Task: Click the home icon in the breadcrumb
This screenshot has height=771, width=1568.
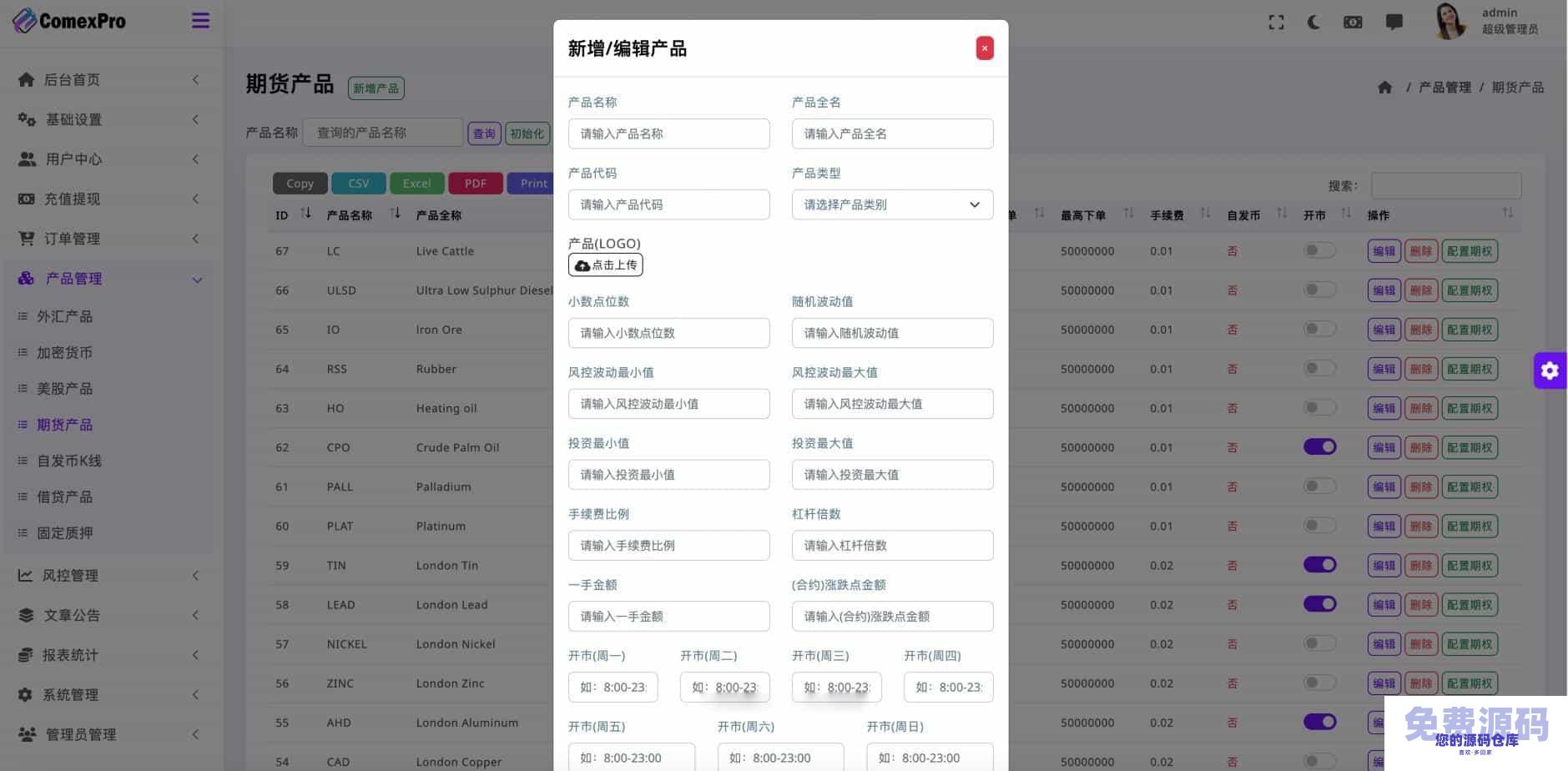Action: tap(1384, 88)
